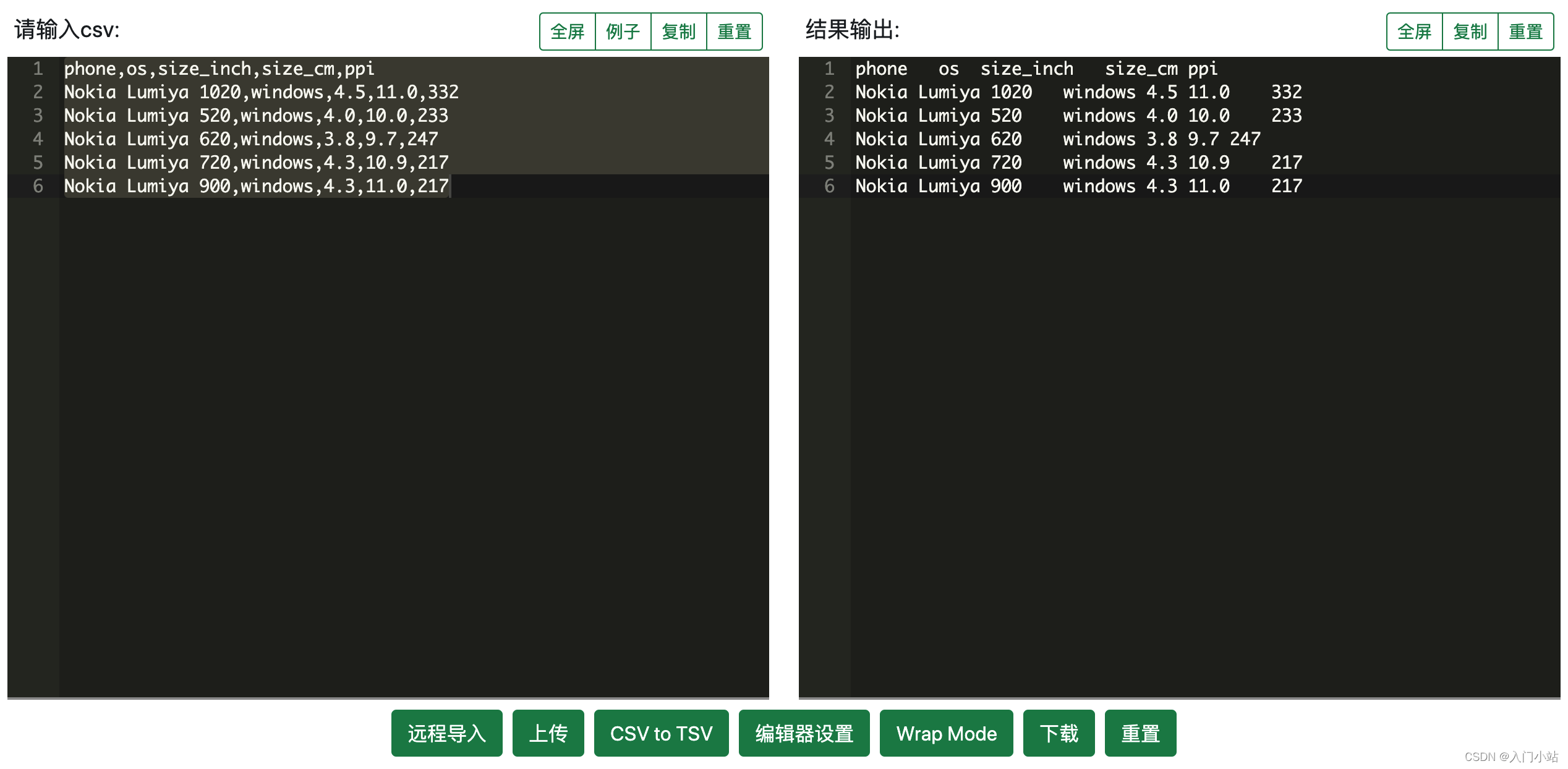The width and height of the screenshot is (1568, 769).
Task: Toggle Wrap Mode for the editors
Action: pos(946,733)
